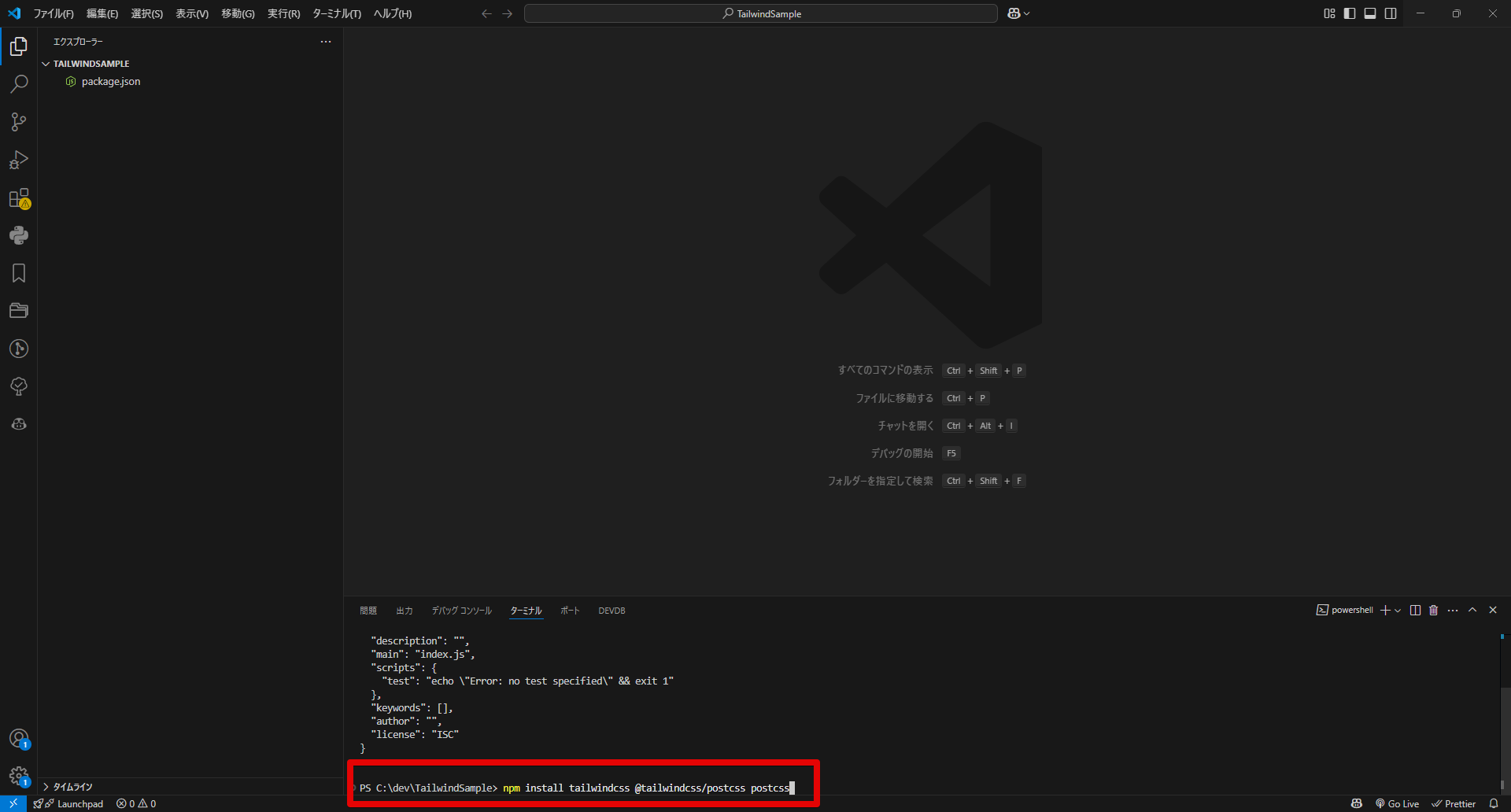
Task: Click the エクスプローラー sidebar title
Action: point(78,42)
